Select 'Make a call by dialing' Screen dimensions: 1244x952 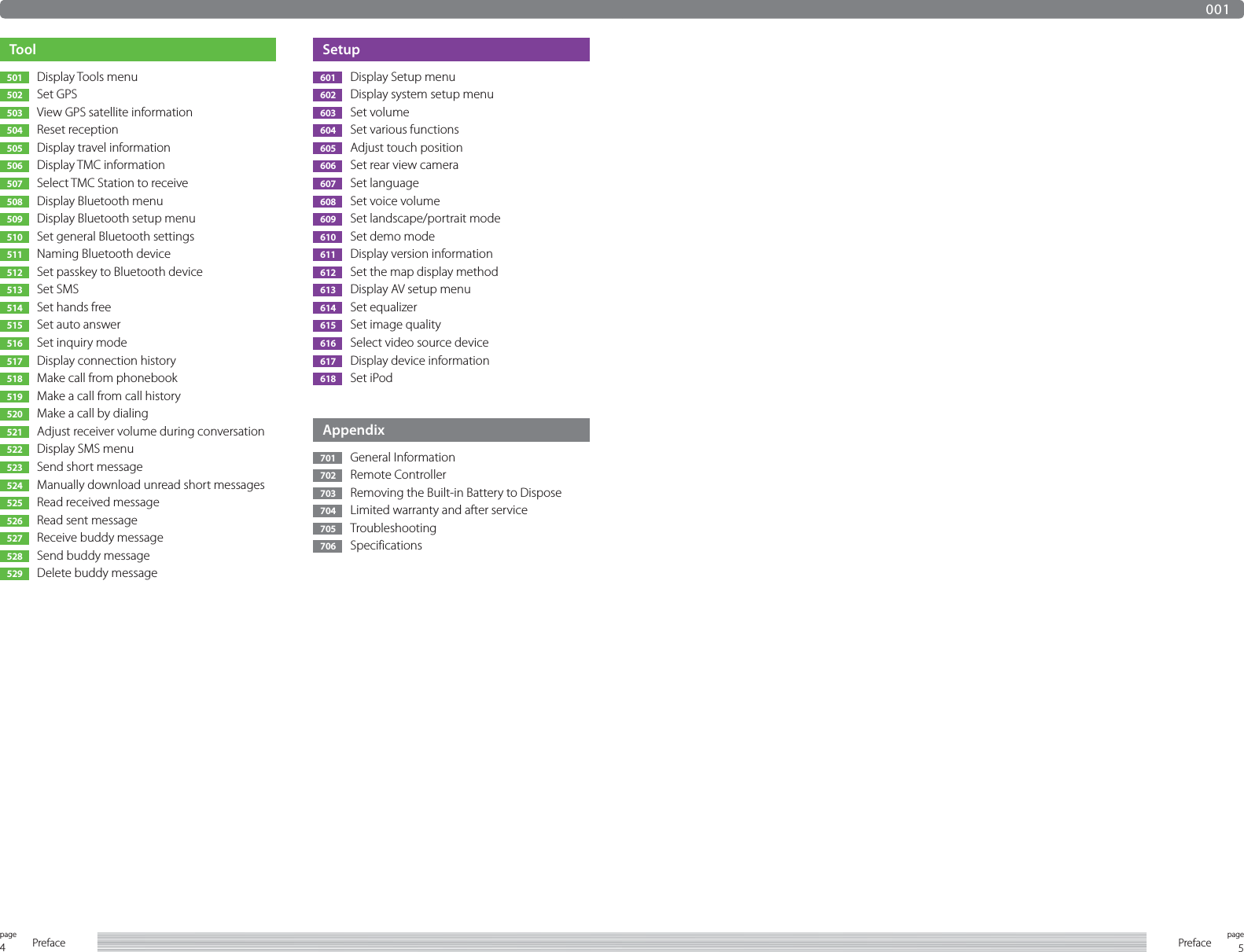(x=93, y=414)
